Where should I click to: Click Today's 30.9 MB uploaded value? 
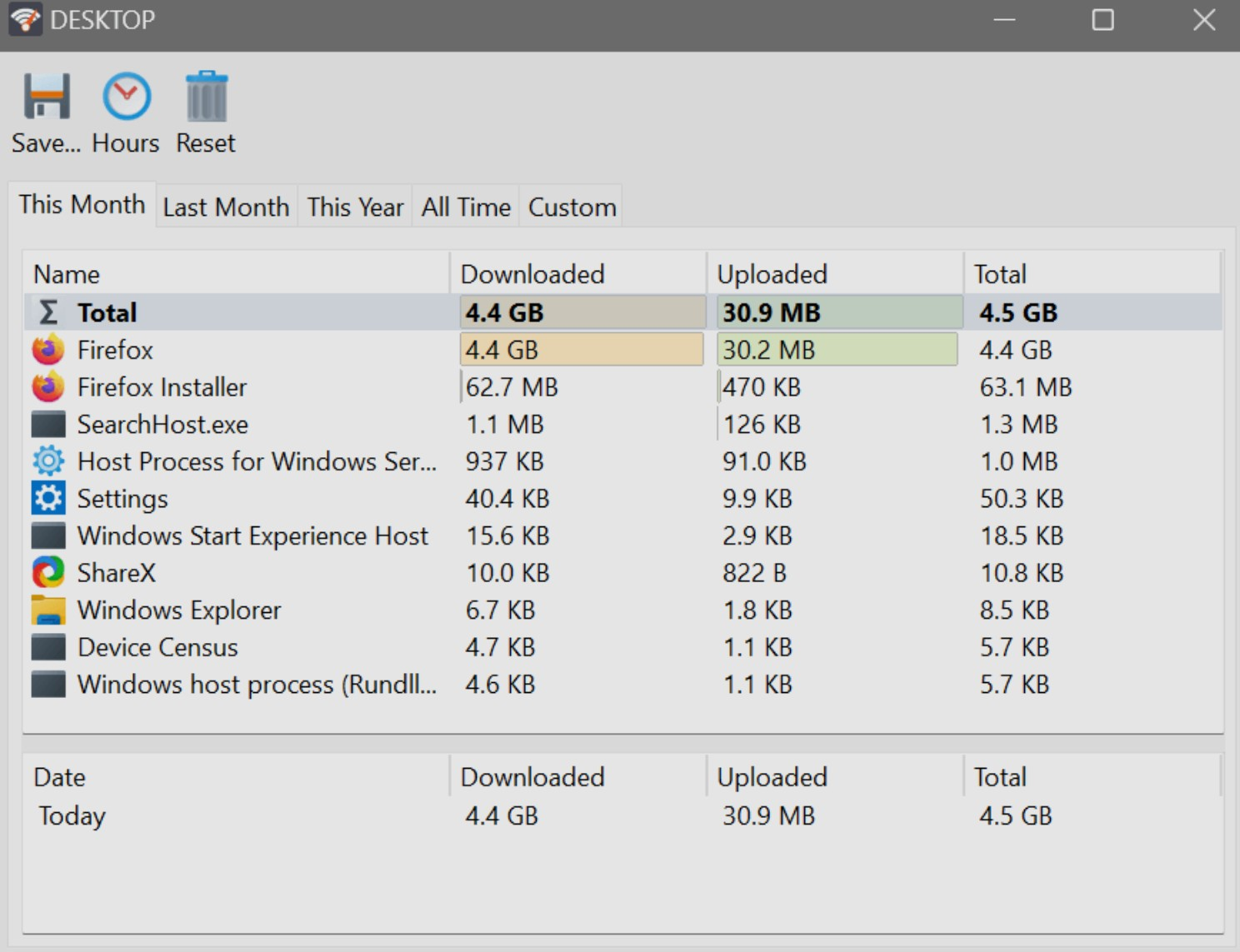(768, 815)
